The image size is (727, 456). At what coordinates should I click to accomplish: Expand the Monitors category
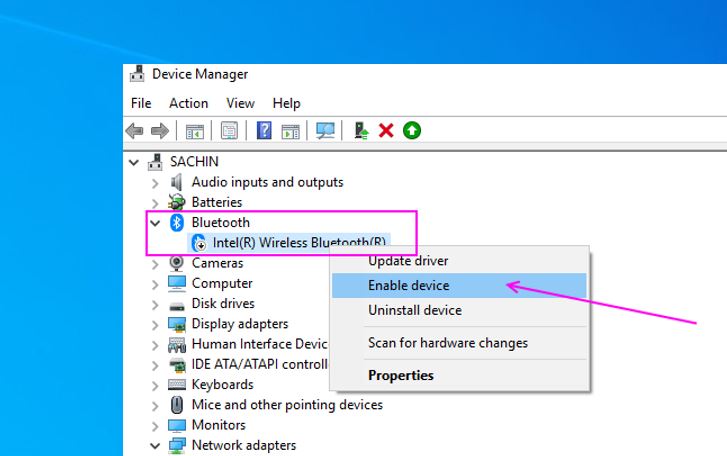point(155,426)
